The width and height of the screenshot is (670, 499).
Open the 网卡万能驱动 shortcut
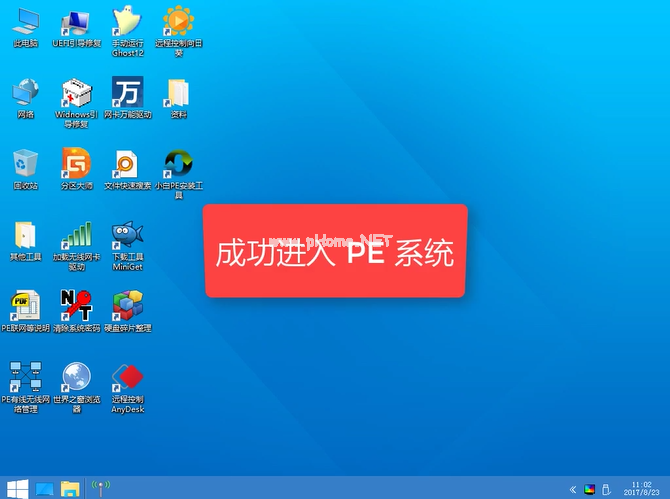127,98
